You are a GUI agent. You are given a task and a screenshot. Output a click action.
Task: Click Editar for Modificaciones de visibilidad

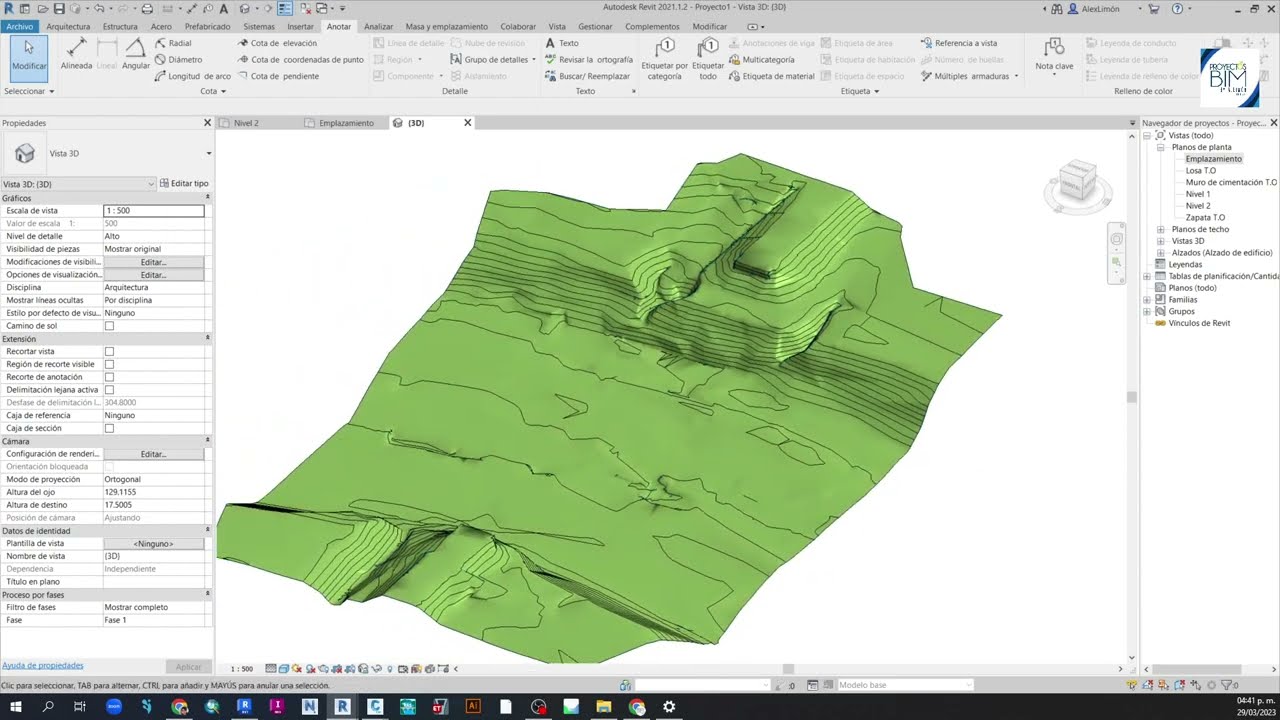(x=153, y=262)
